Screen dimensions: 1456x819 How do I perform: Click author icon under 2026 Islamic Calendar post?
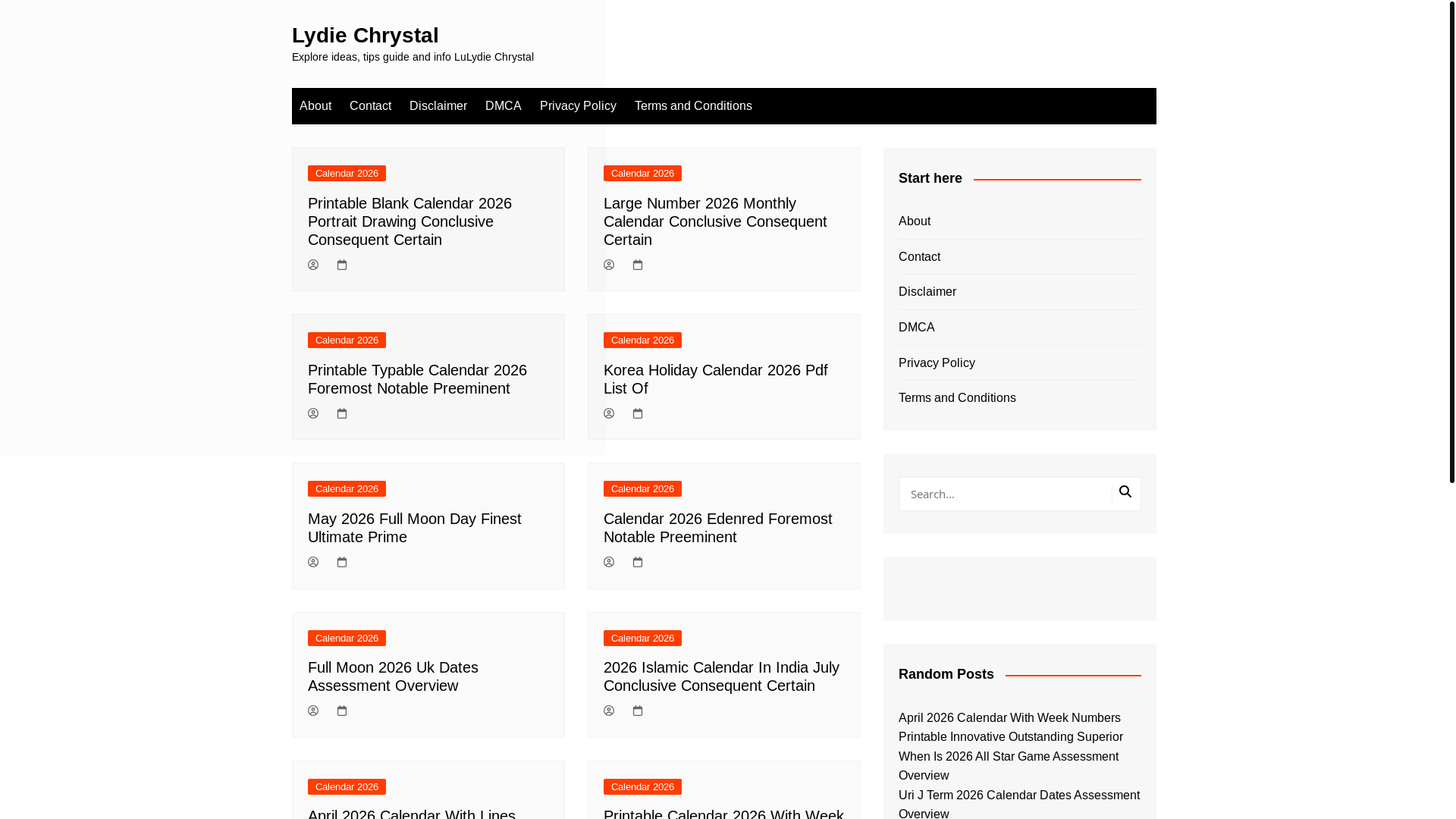(609, 711)
